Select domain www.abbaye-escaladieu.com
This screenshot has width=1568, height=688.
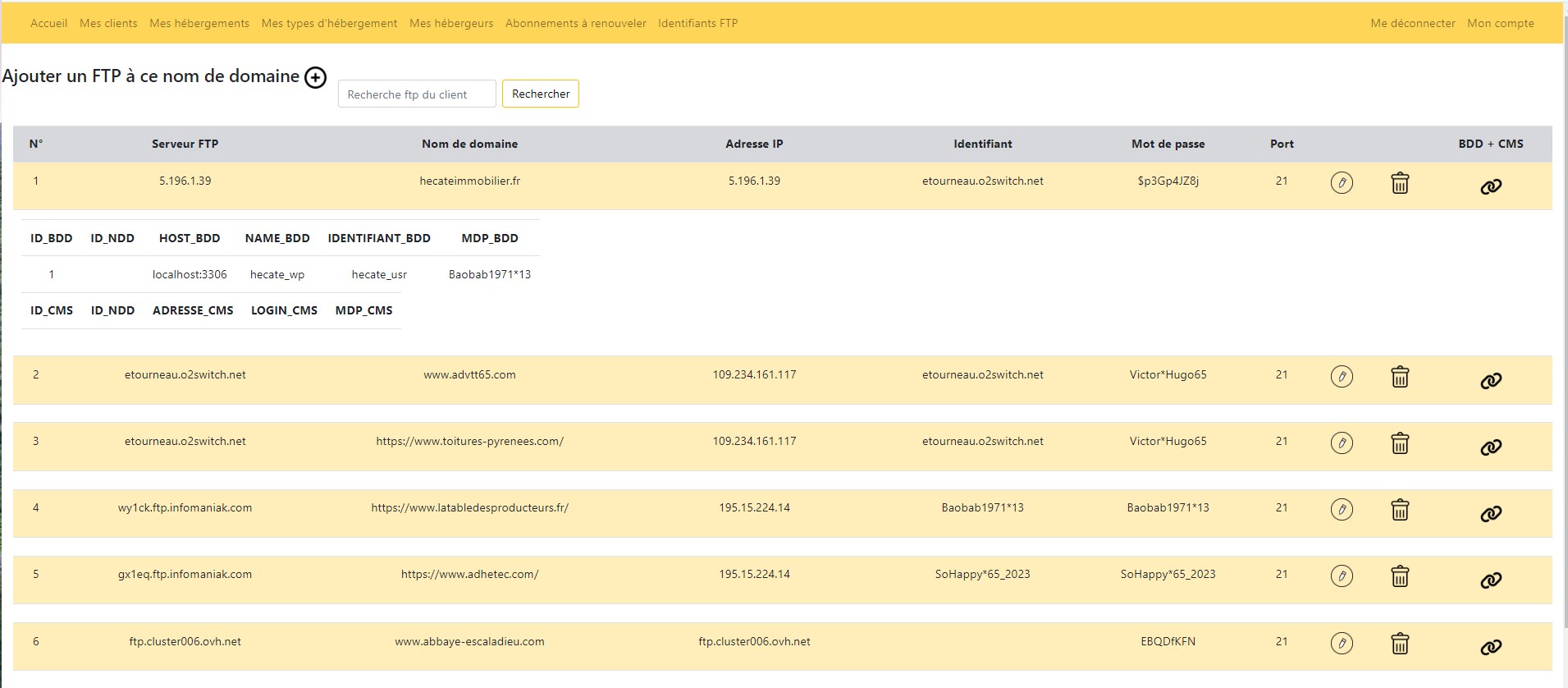[469, 641]
